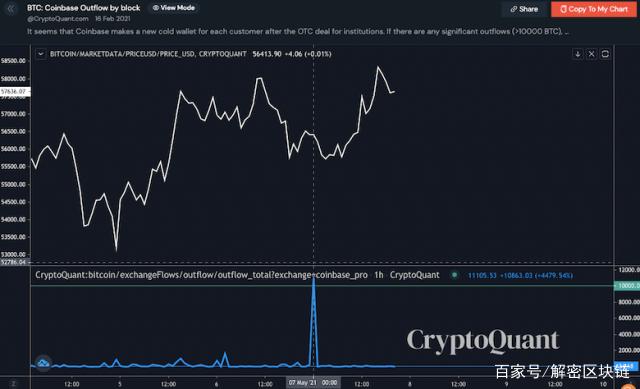
Task: Click the cloud logo icon in outflow pane
Action: pos(43,362)
